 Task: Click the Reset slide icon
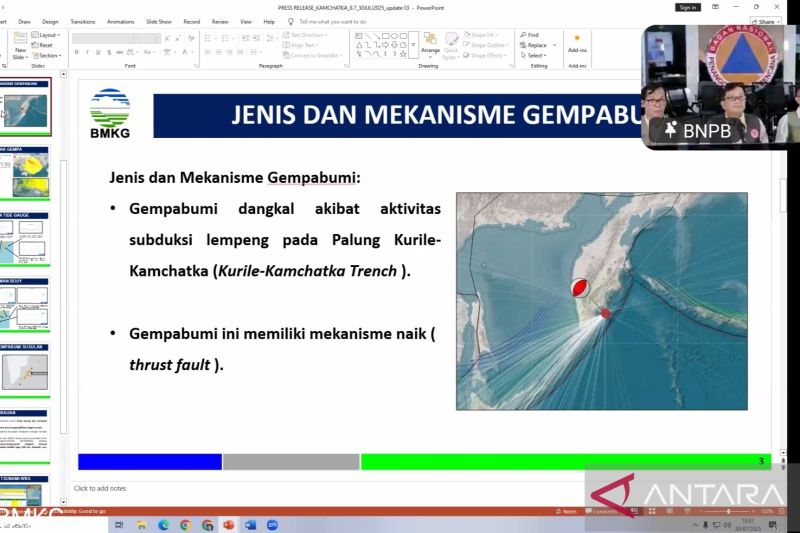(x=45, y=45)
